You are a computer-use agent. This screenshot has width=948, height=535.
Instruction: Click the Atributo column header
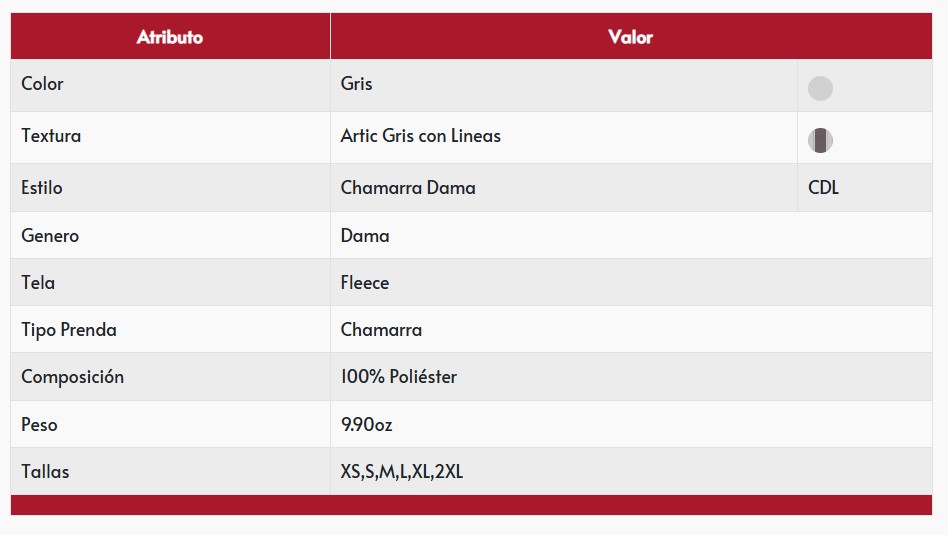170,37
